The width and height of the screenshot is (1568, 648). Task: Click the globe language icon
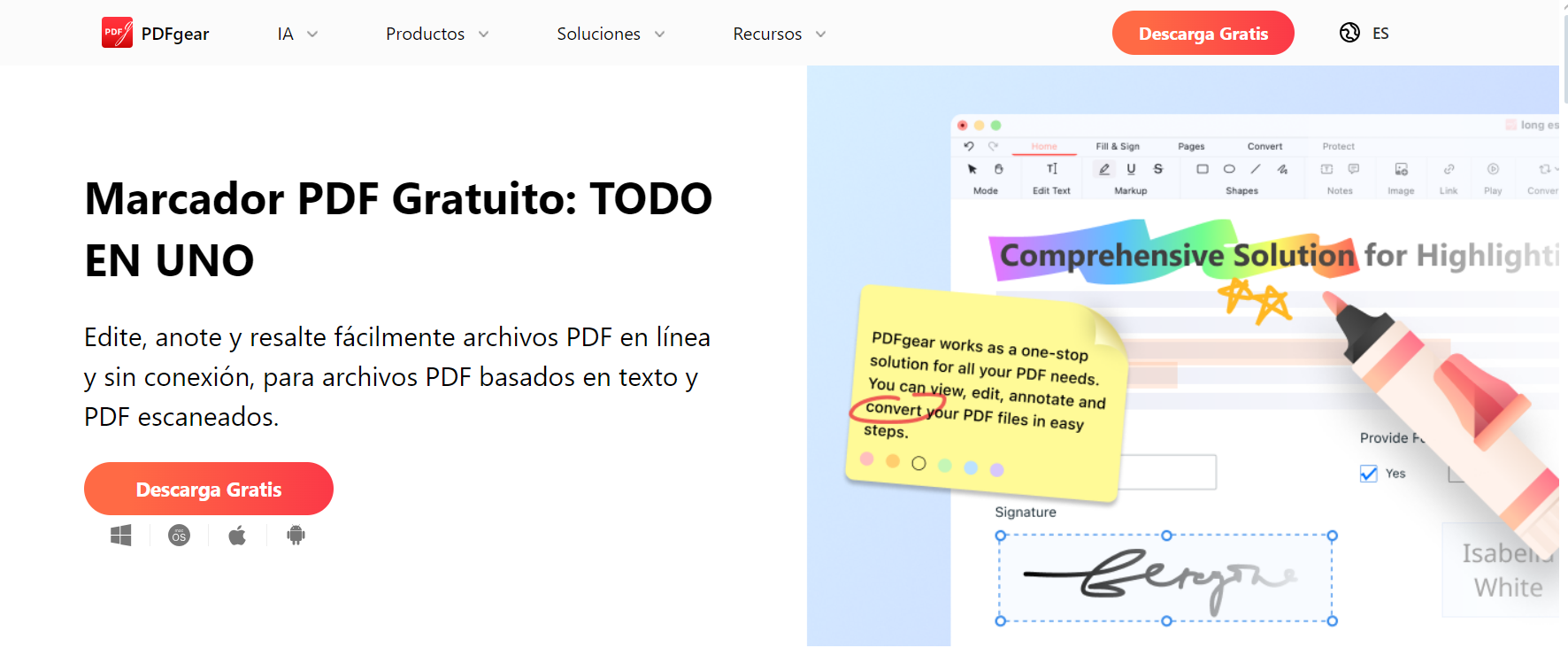pyautogui.click(x=1349, y=33)
